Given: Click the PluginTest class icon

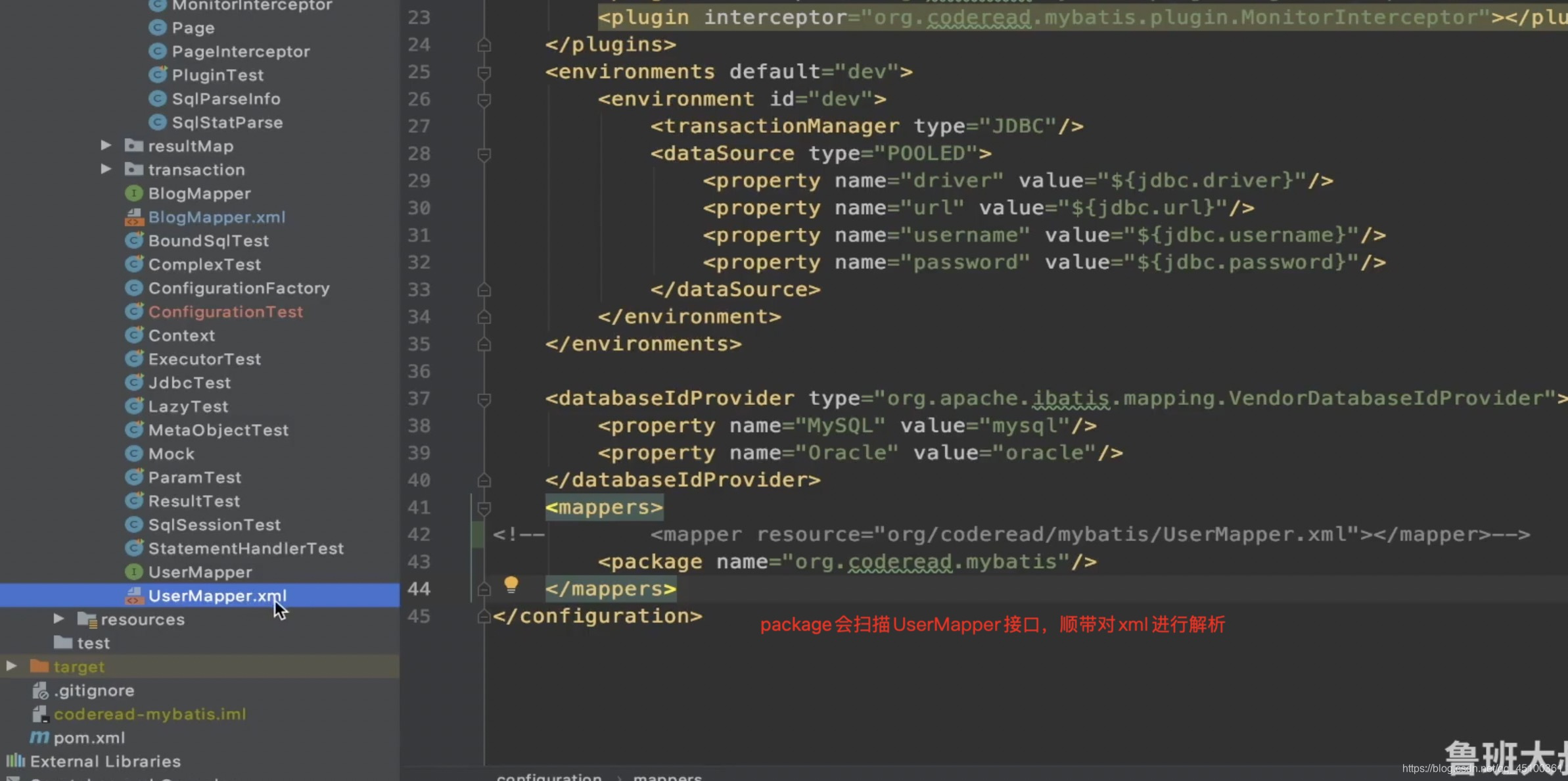Looking at the screenshot, I should 158,75.
